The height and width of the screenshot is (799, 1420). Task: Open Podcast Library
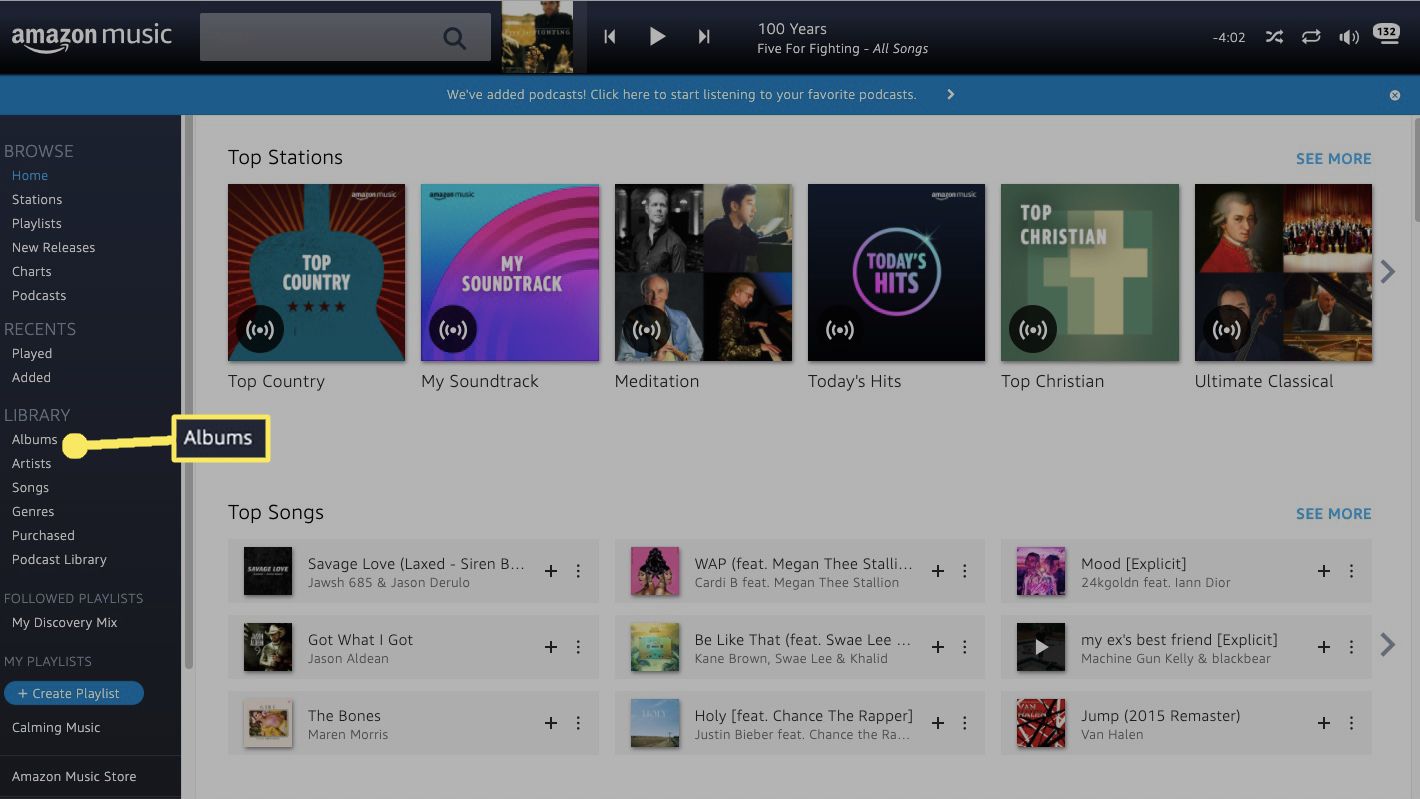click(x=59, y=559)
